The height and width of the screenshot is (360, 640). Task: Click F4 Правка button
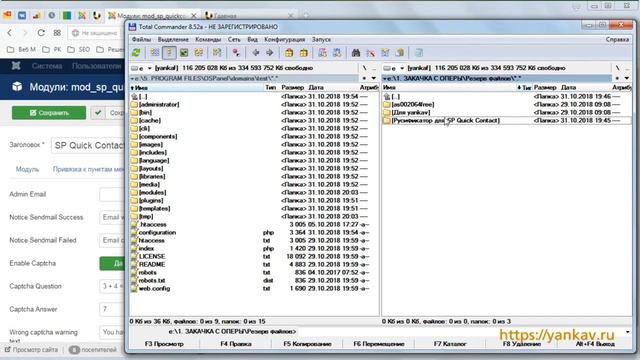pos(236,344)
